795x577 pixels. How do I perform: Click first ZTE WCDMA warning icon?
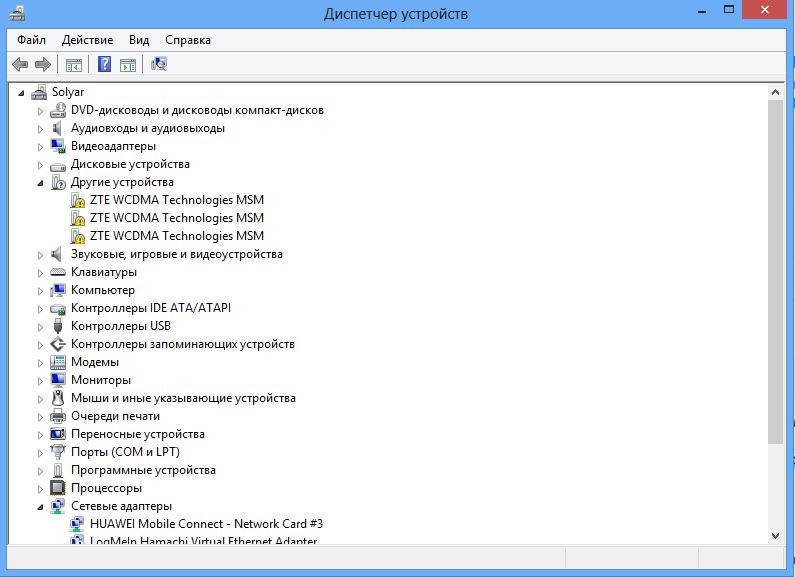coord(78,200)
